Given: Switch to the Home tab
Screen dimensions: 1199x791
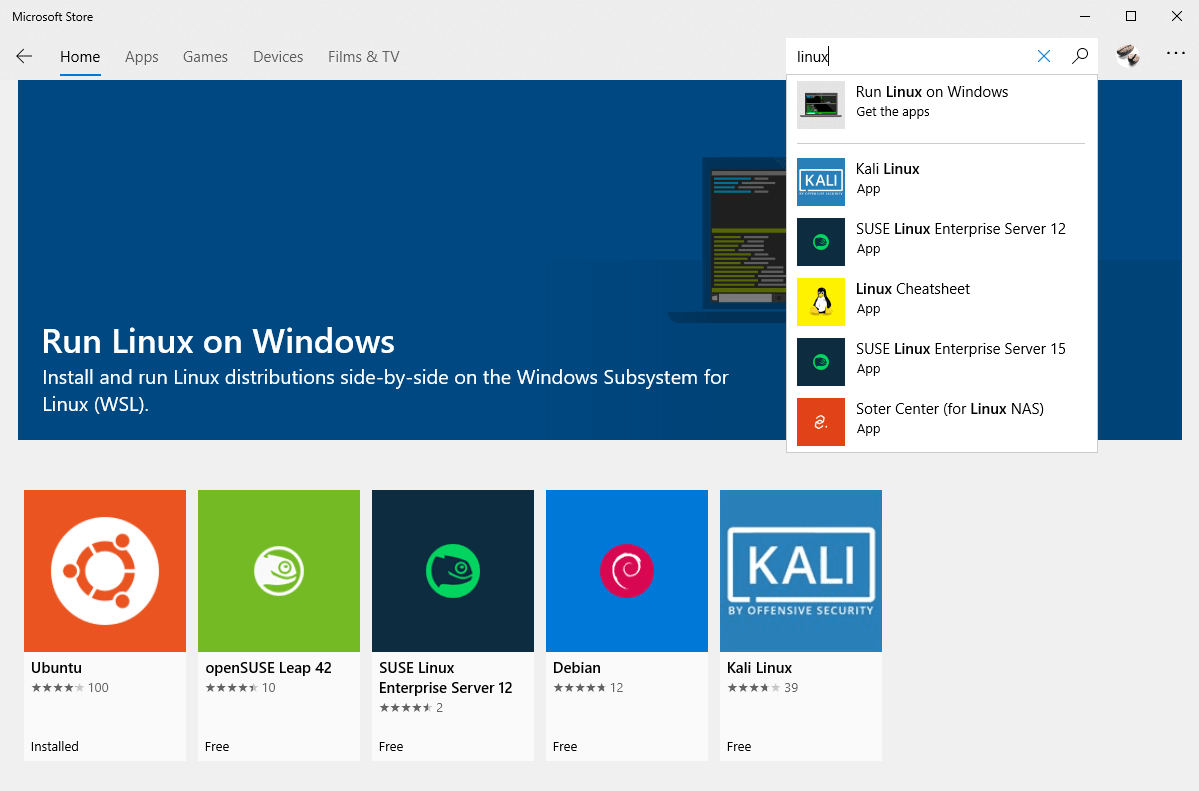Looking at the screenshot, I should [80, 57].
